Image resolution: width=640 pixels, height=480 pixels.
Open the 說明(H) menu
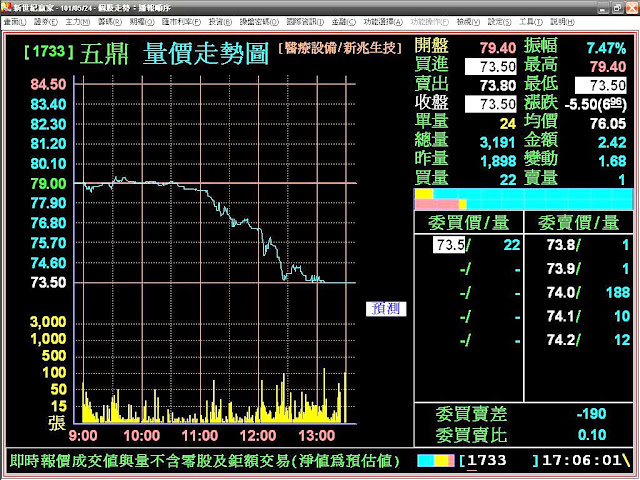click(562, 22)
